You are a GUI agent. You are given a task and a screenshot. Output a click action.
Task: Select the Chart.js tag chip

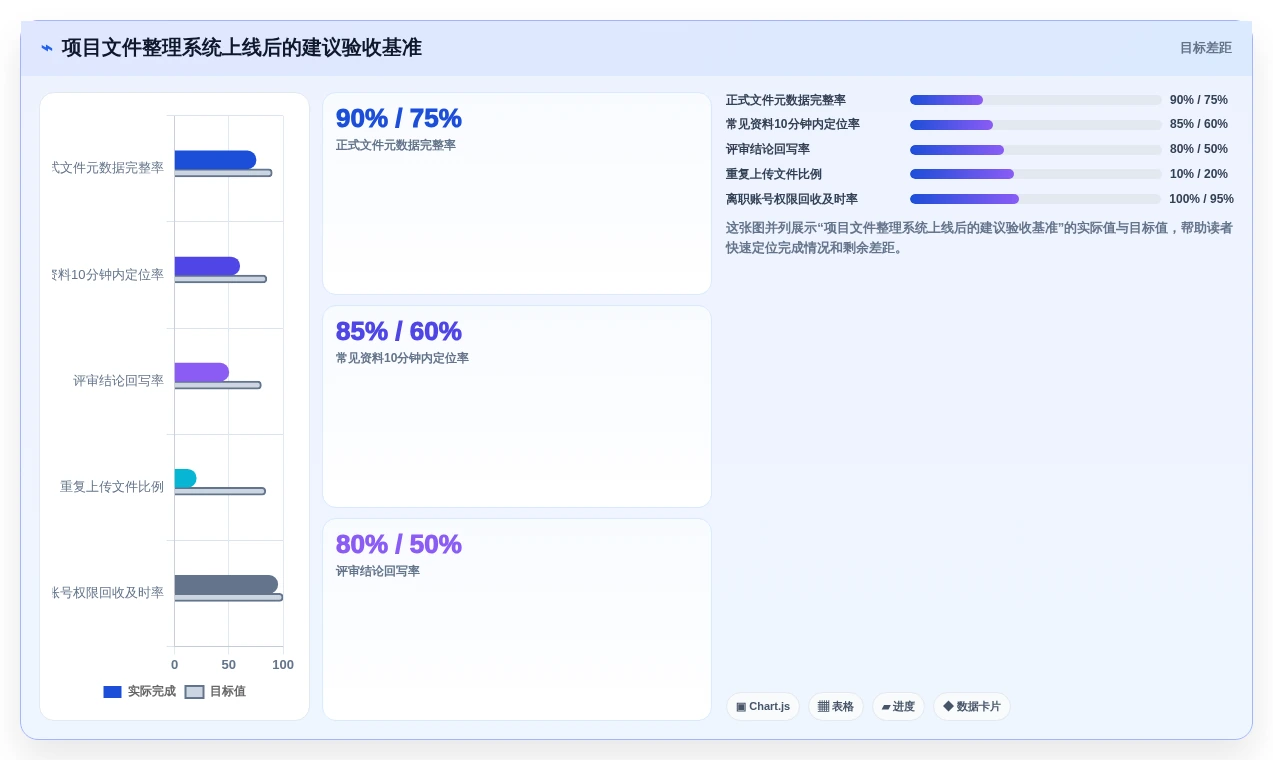pos(762,706)
